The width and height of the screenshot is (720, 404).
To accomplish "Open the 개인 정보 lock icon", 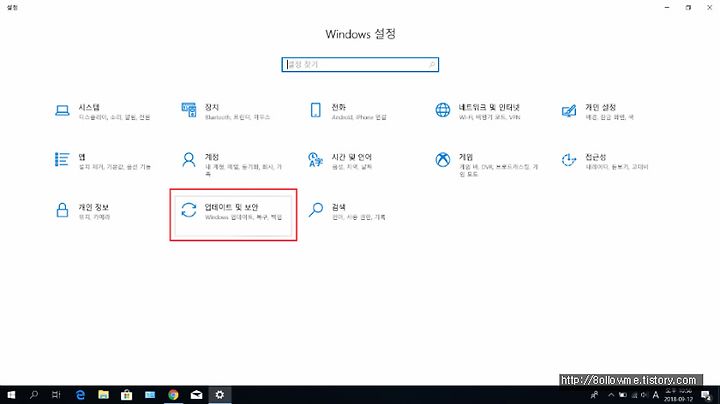I will pyautogui.click(x=62, y=210).
